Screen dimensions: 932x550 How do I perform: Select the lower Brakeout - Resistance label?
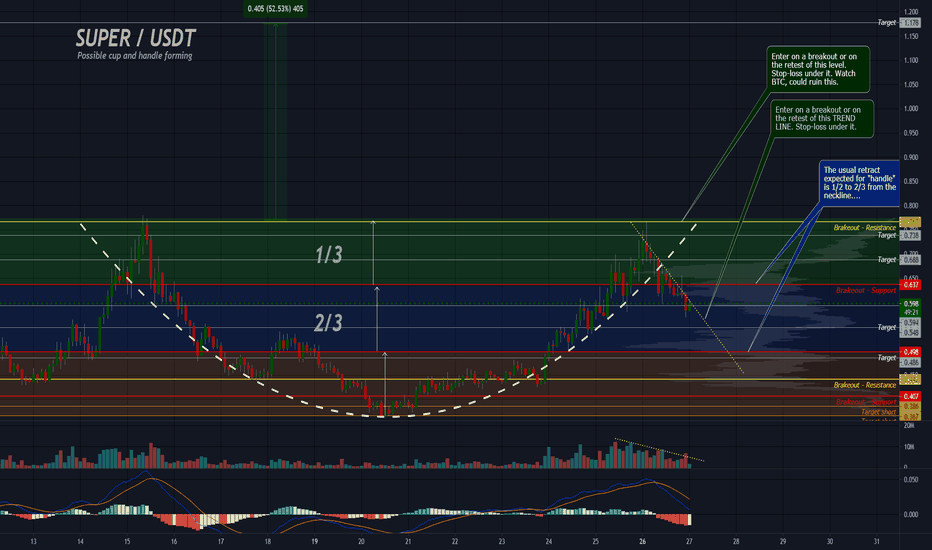click(x=864, y=385)
